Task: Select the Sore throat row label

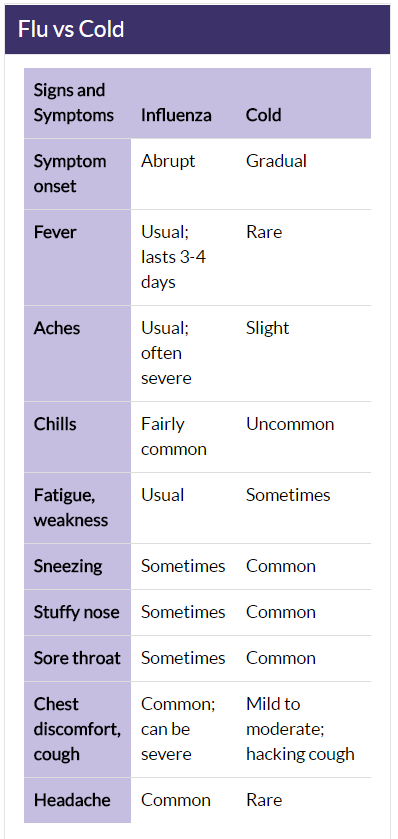Action: (x=78, y=659)
